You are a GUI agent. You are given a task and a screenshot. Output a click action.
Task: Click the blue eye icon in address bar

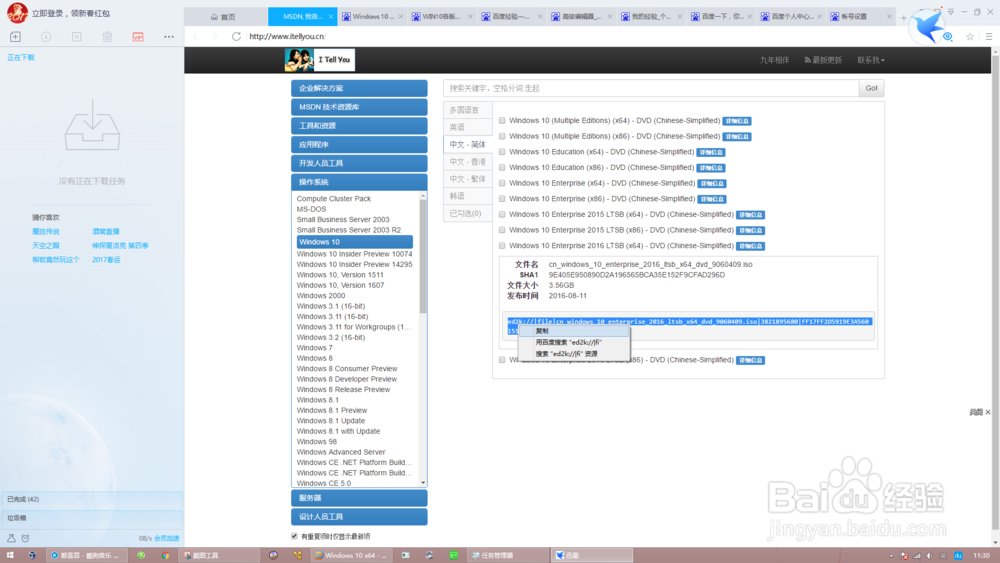[x=948, y=36]
